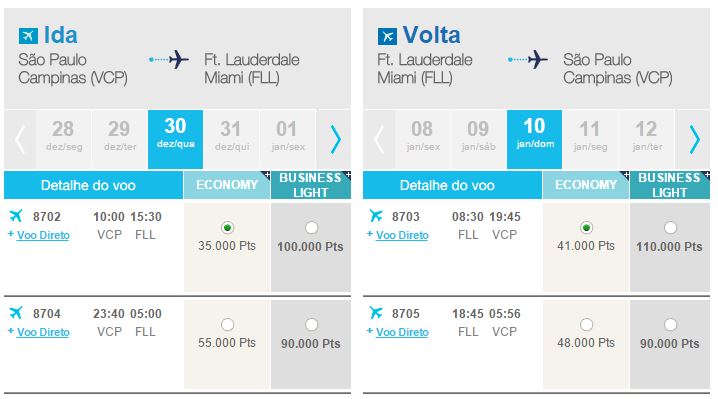Screen dimensions: 718x399
Task: Click the Volta airplane icon
Action: tap(387, 36)
